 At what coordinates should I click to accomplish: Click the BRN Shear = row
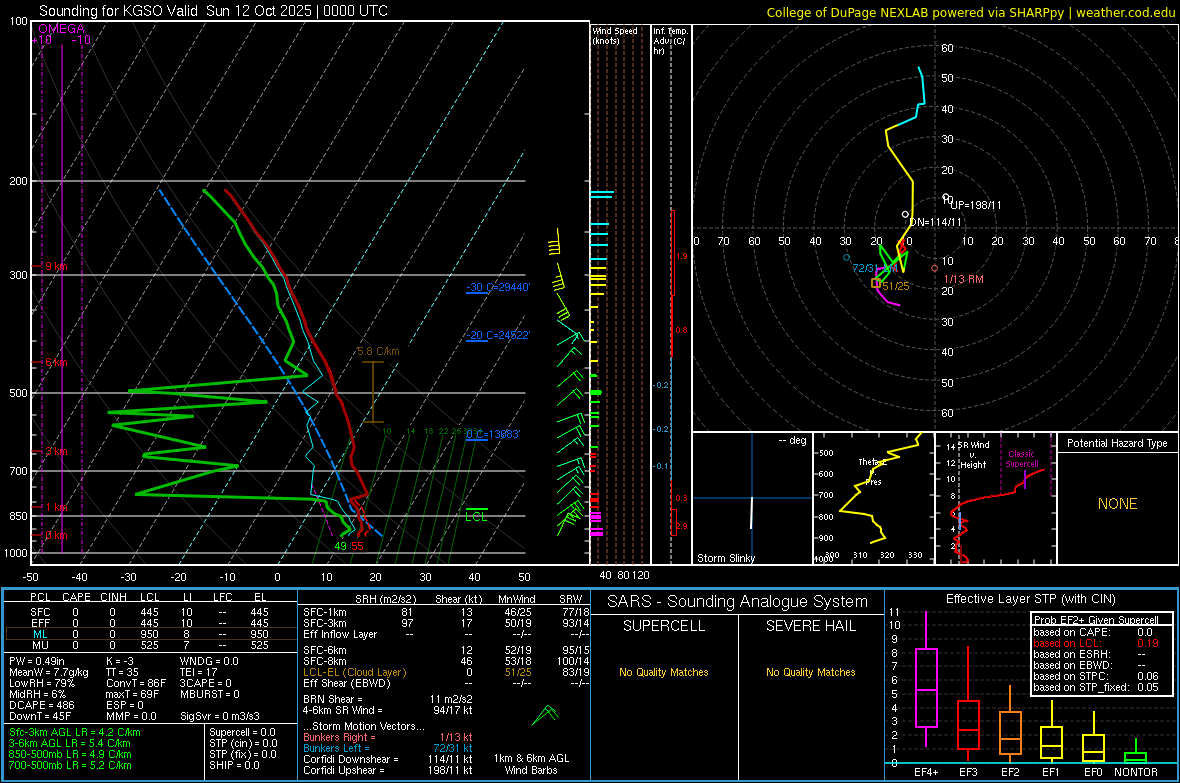tap(388, 699)
